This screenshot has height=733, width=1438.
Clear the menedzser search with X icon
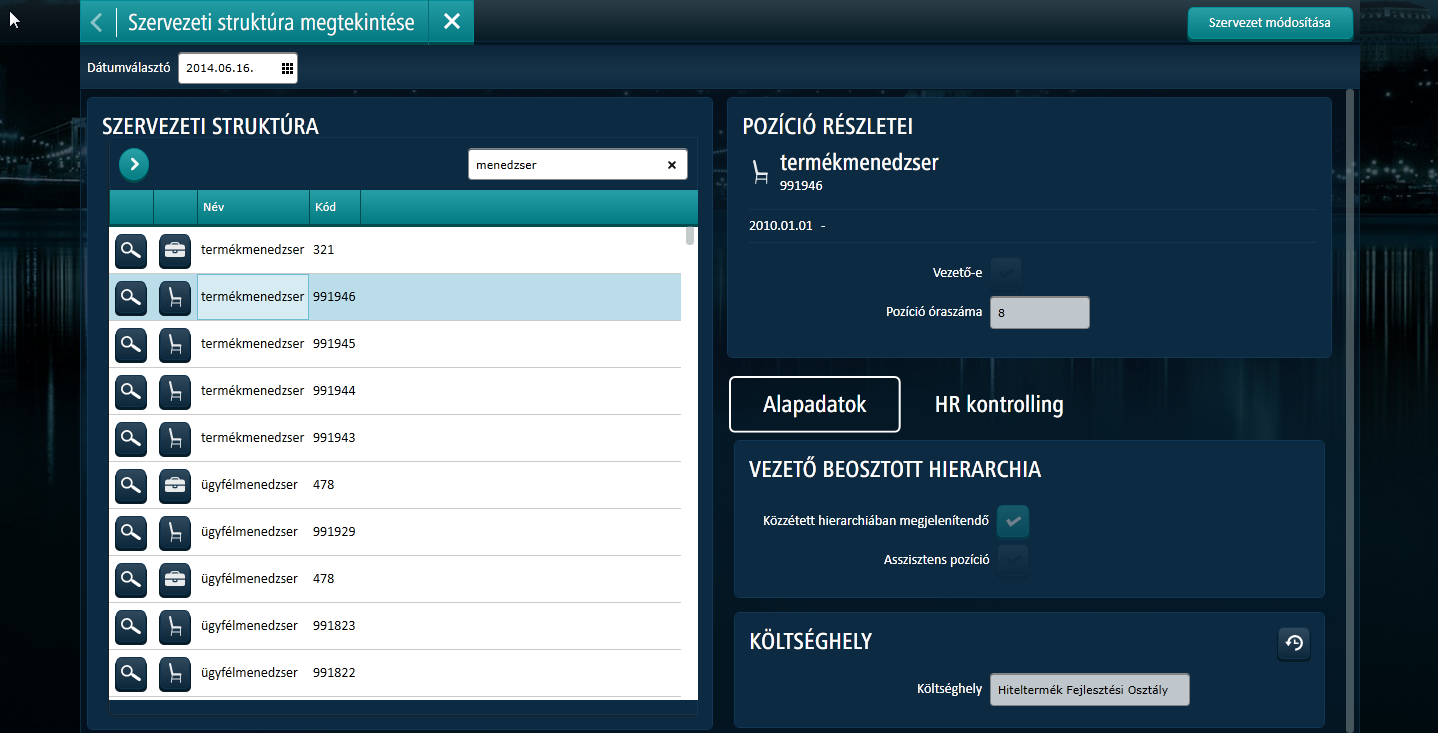coord(672,165)
